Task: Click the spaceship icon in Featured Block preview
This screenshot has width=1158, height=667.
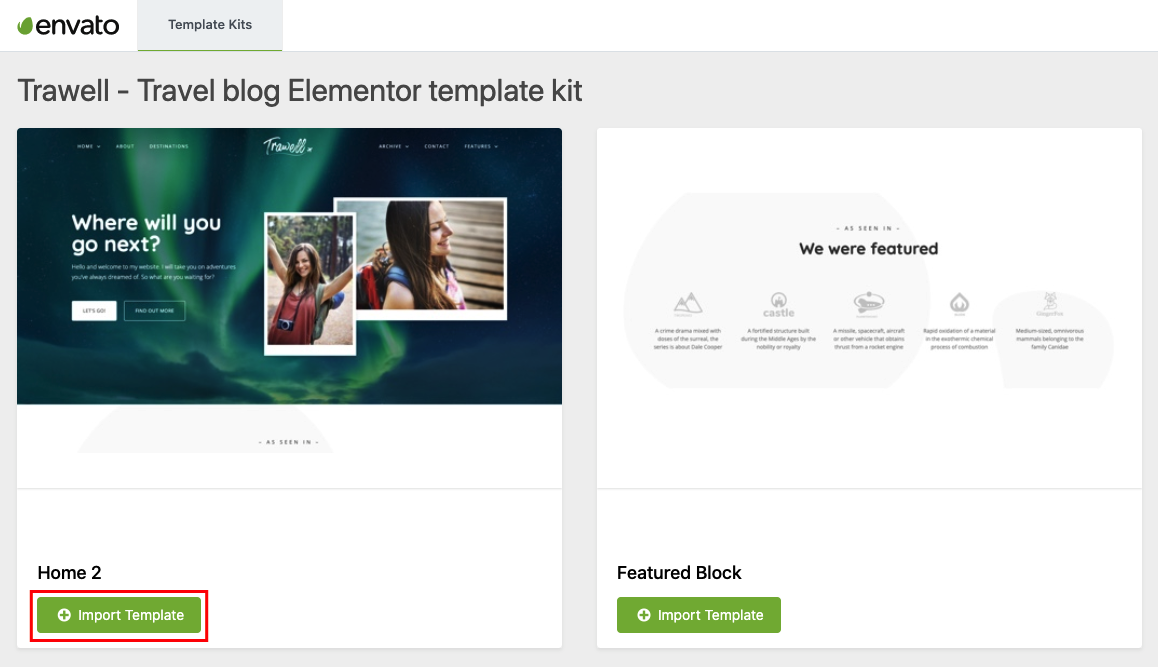Action: [867, 300]
